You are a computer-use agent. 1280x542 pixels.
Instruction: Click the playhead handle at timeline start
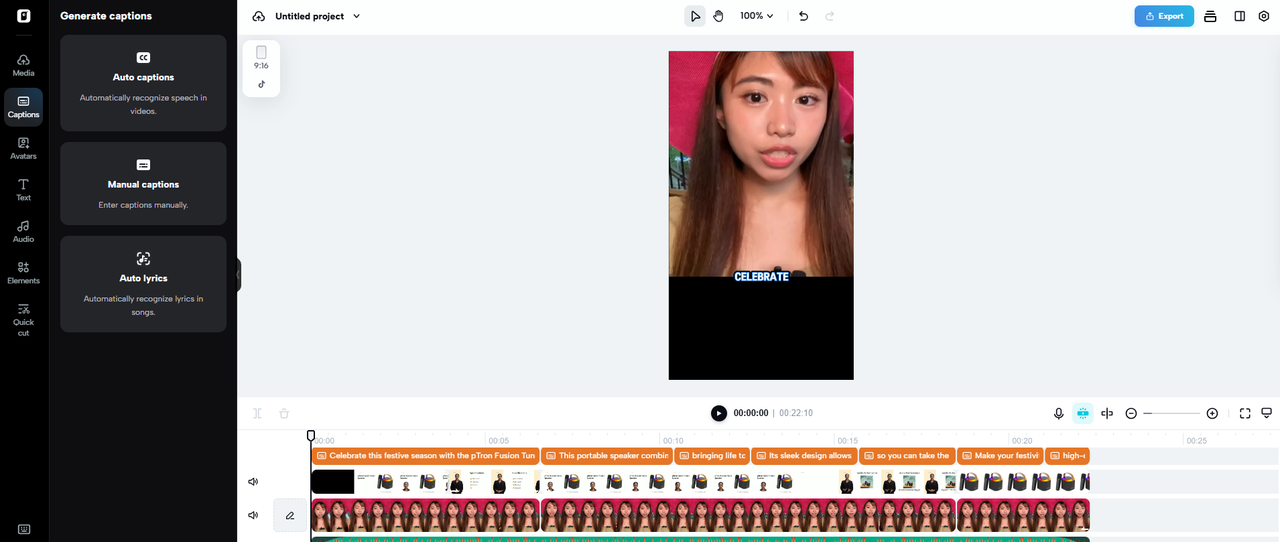311,436
